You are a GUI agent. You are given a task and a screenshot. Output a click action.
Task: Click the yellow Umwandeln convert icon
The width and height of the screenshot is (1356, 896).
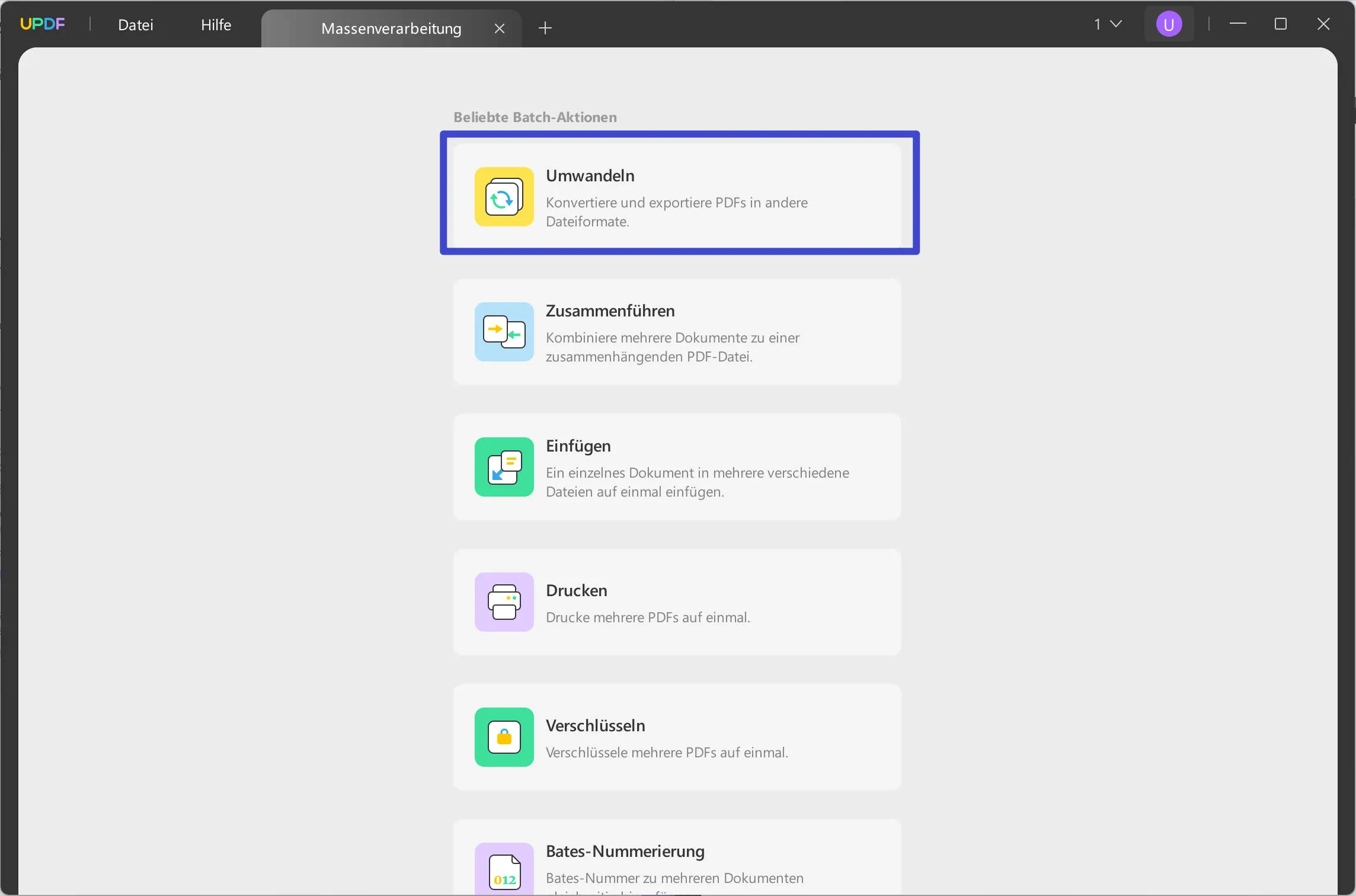pyautogui.click(x=504, y=197)
